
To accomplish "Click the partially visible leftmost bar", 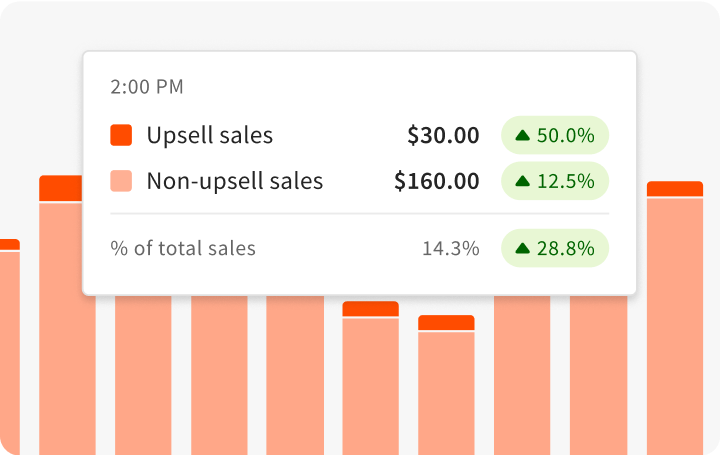I will tap(9, 350).
